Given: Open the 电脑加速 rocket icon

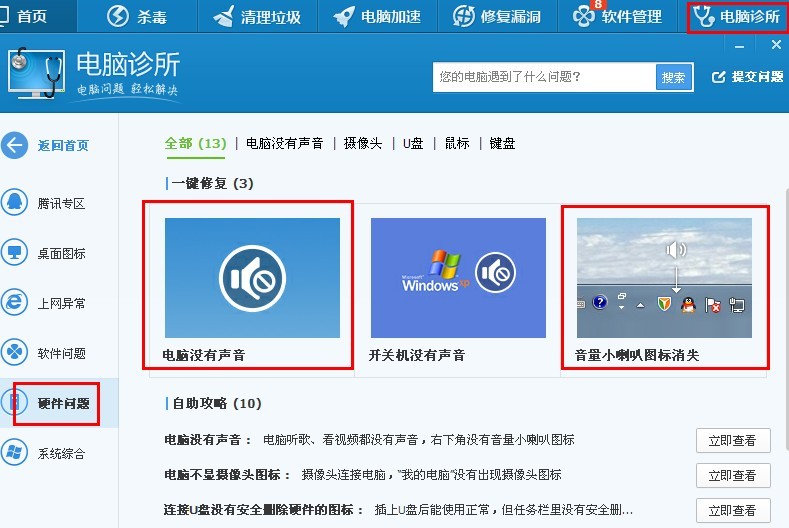Looking at the screenshot, I should point(344,16).
